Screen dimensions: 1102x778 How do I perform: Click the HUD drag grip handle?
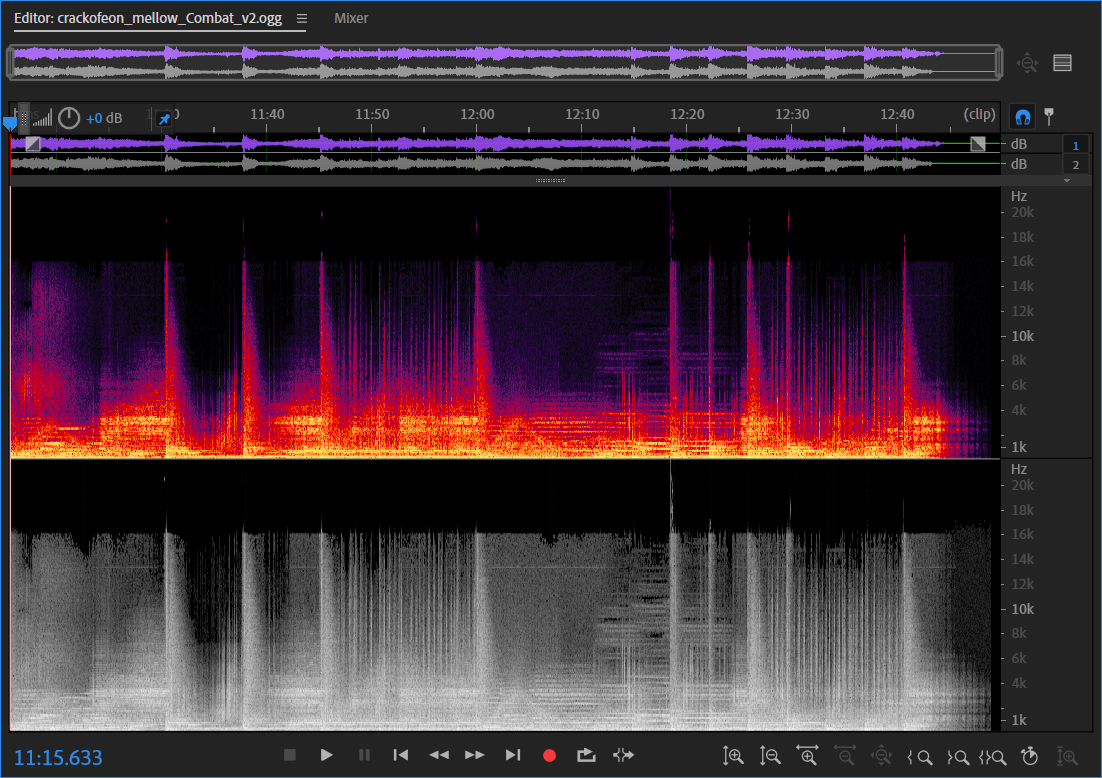(x=23, y=118)
